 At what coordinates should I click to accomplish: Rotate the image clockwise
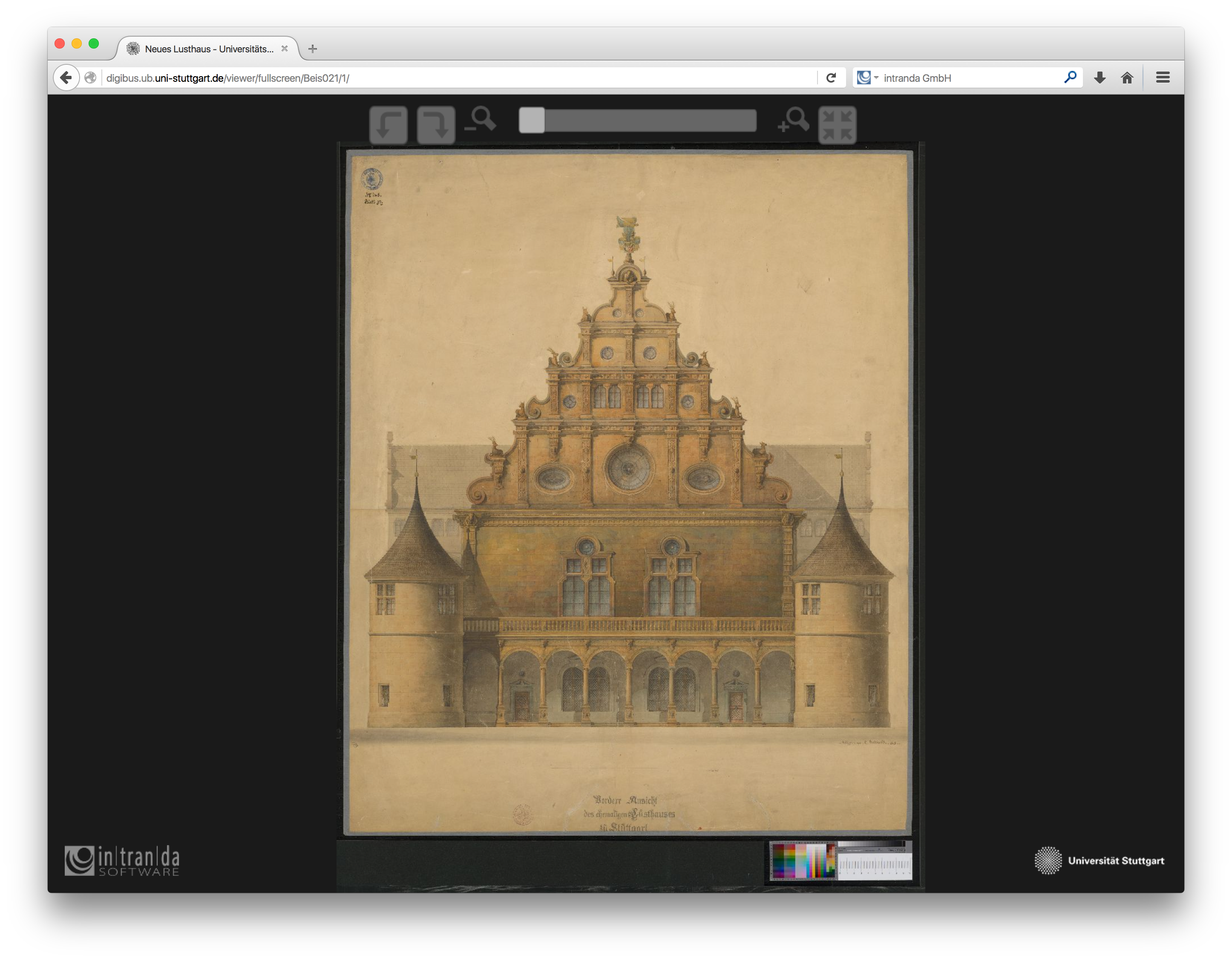(436, 125)
